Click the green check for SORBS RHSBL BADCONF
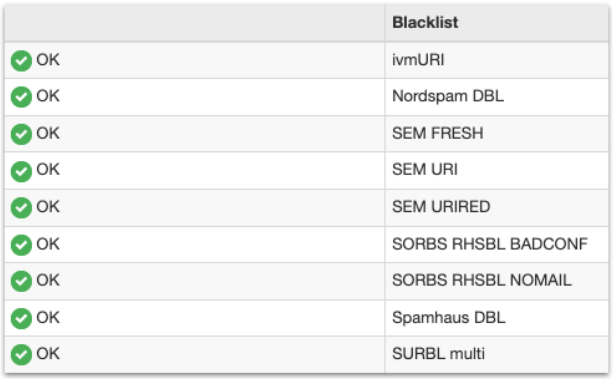The image size is (613, 379). pos(21,245)
